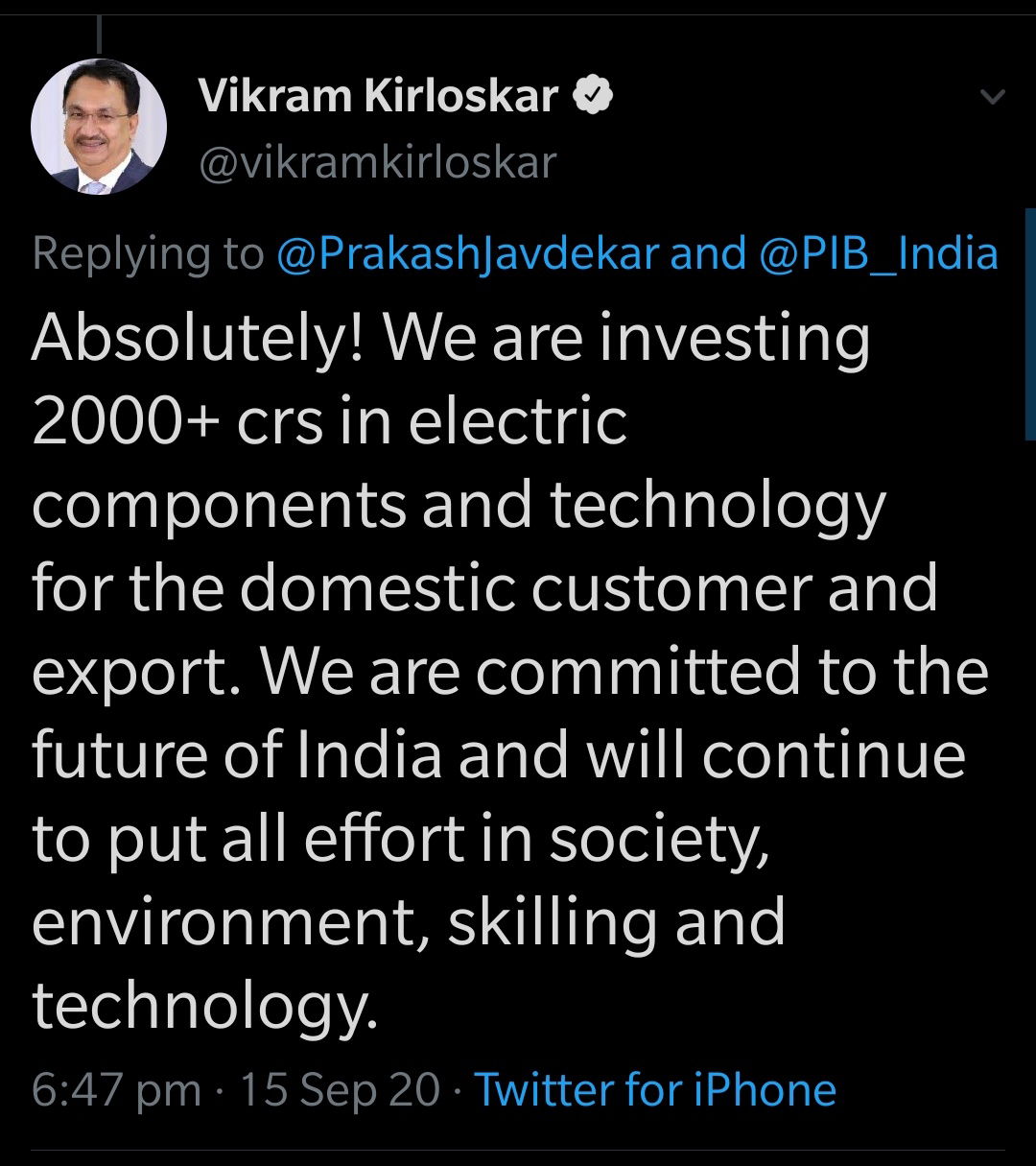This screenshot has width=1036, height=1166.
Task: Click "2000+ crs" in the tweet text
Action: pos(177,422)
